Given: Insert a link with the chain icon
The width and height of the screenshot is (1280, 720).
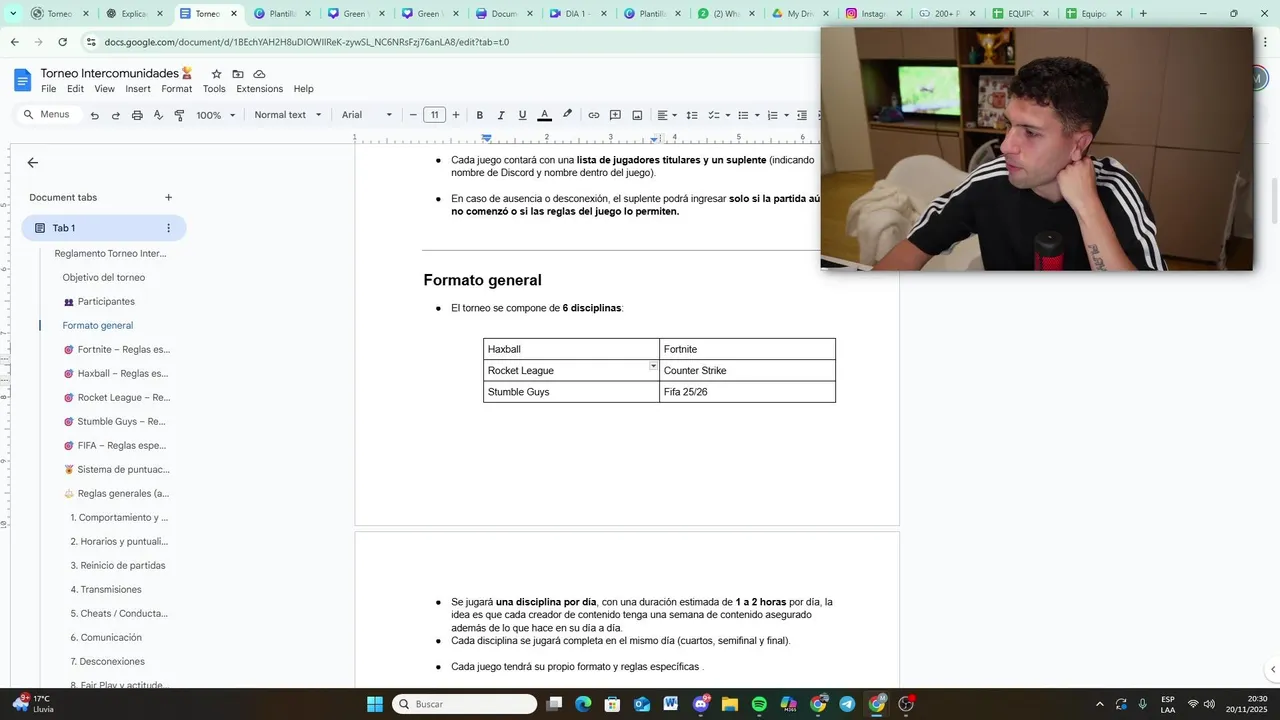Looking at the screenshot, I should point(593,115).
